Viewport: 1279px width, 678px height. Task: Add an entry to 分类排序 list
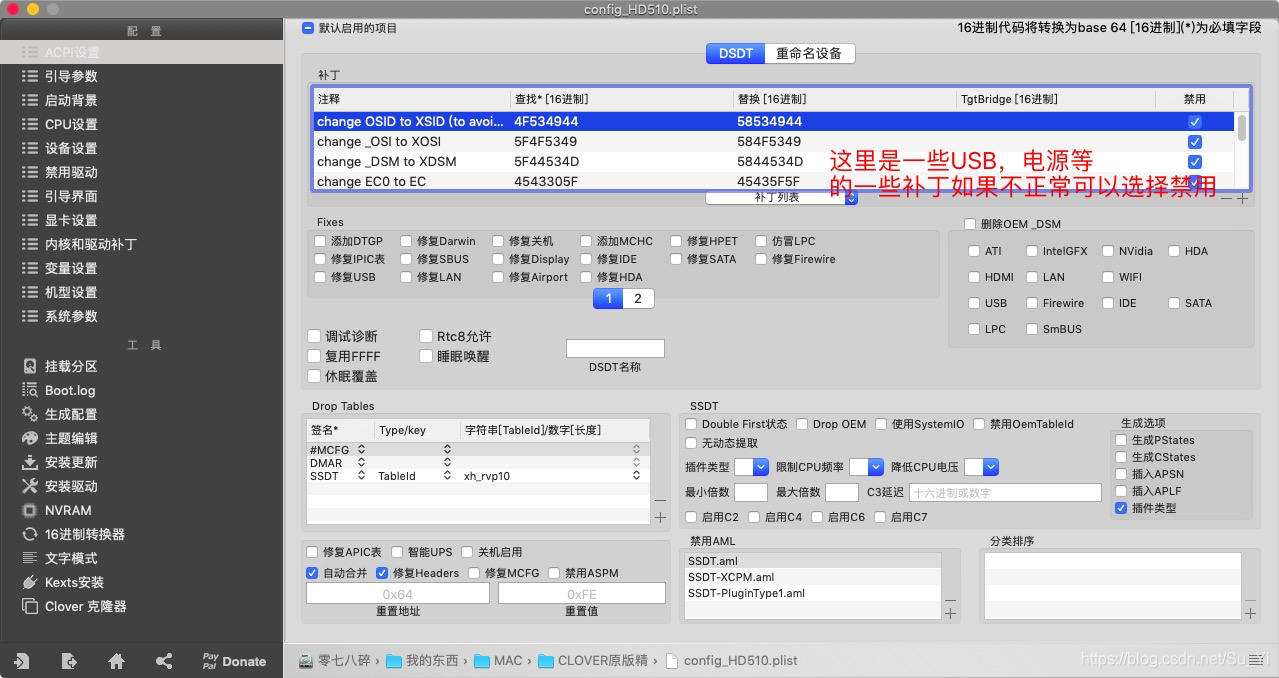coord(1250,613)
